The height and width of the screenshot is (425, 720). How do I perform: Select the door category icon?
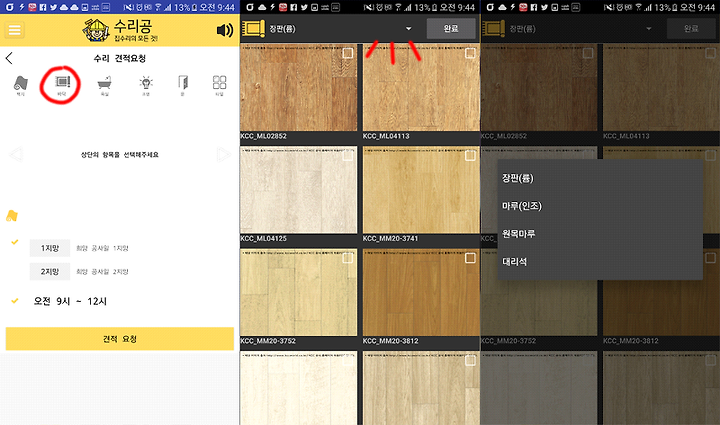click(x=183, y=85)
